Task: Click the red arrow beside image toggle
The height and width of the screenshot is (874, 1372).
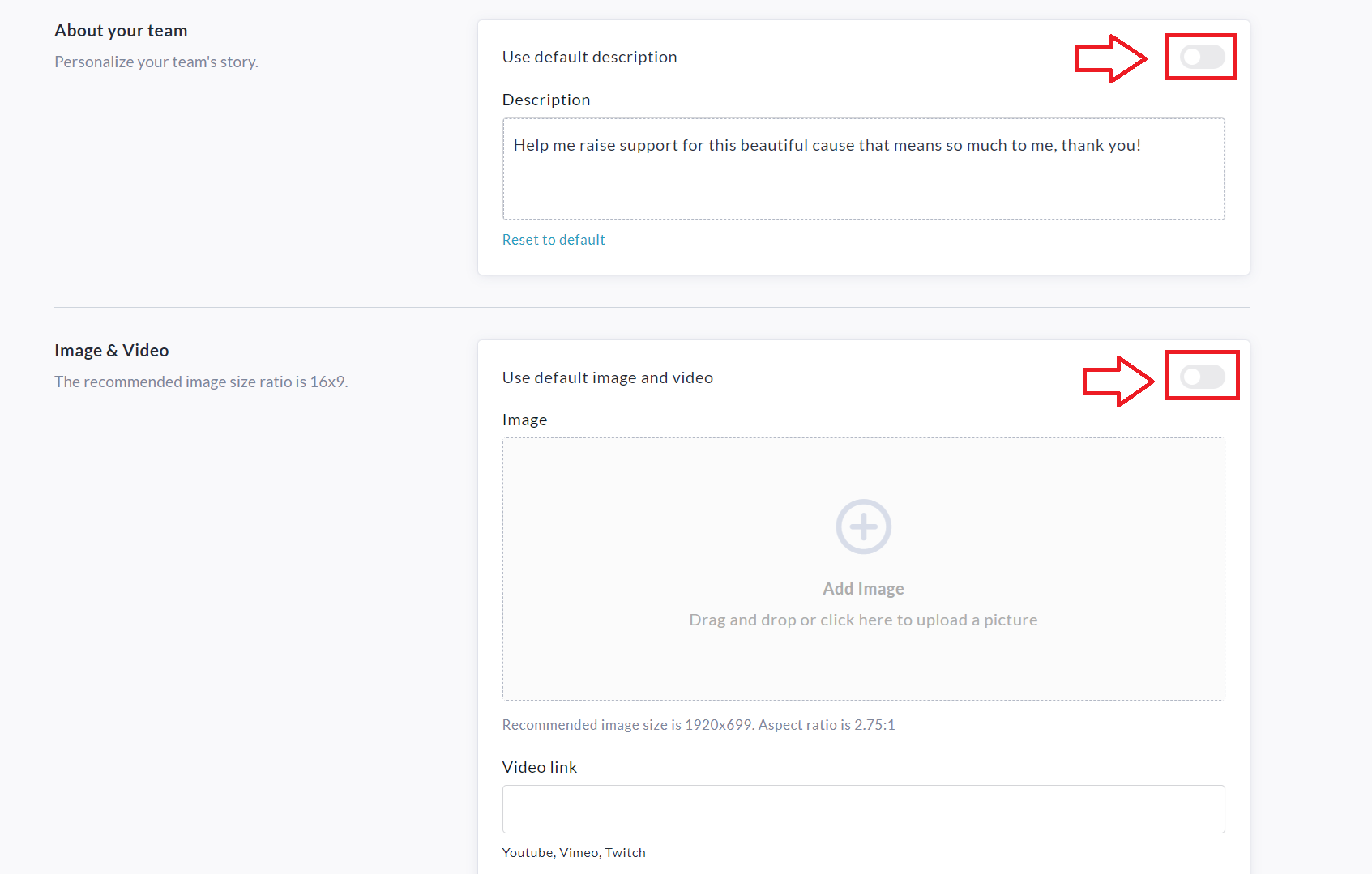Action: [1118, 381]
